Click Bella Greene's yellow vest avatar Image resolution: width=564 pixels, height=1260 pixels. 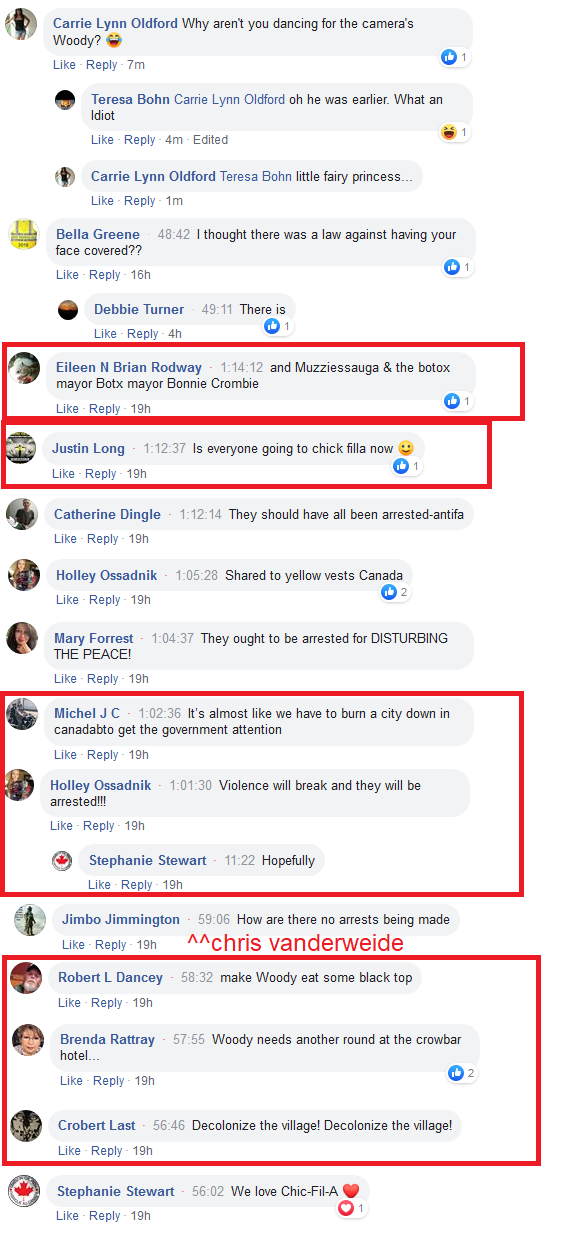tap(24, 236)
